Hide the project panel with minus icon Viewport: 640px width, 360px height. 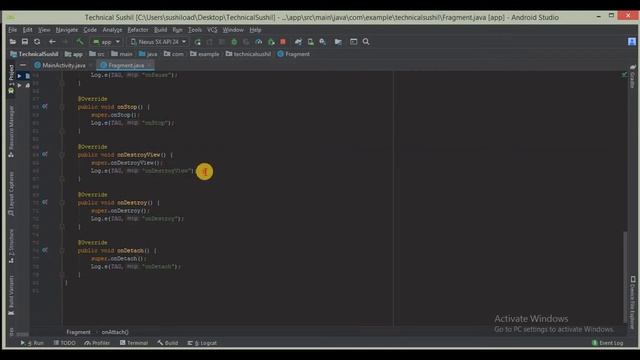click(23, 65)
